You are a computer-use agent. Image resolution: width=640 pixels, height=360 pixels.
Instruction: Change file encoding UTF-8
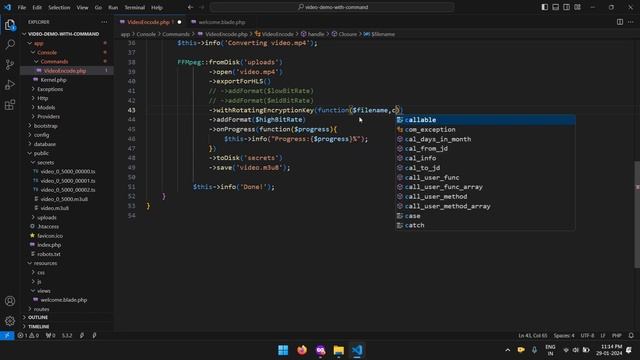click(x=587, y=336)
